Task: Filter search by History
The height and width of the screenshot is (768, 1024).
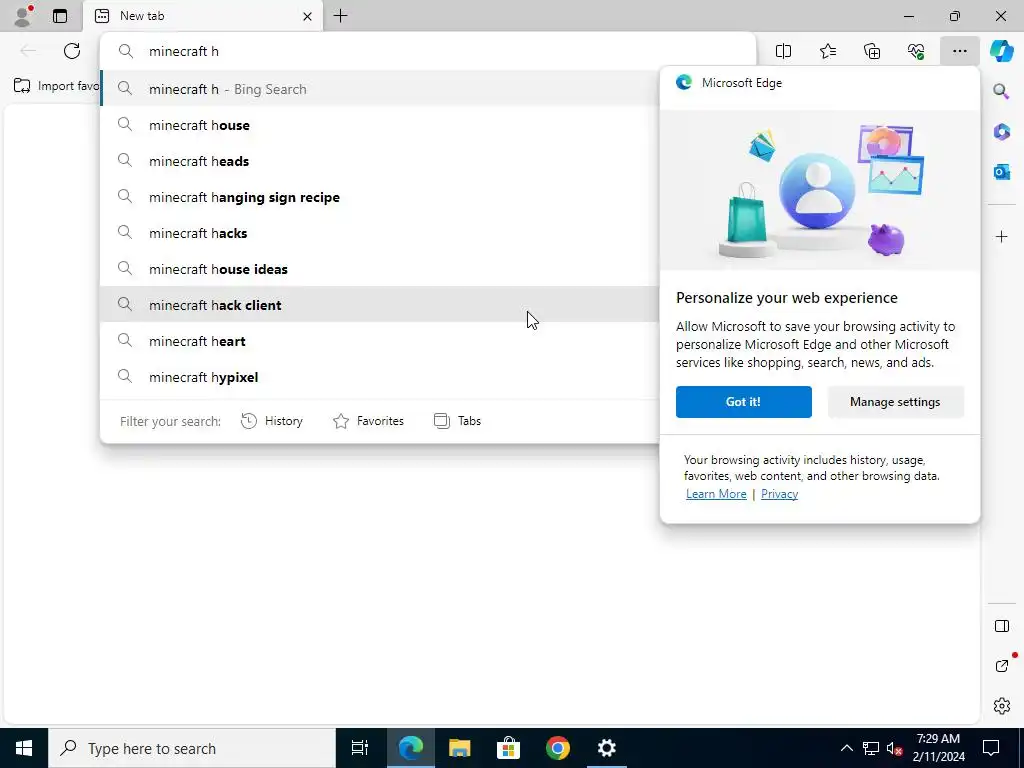Action: tap(272, 421)
